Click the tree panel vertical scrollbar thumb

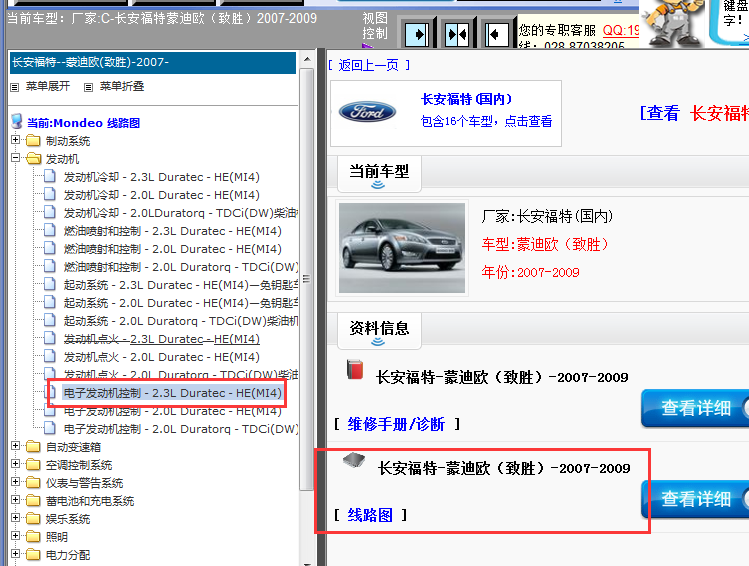[x=306, y=279]
